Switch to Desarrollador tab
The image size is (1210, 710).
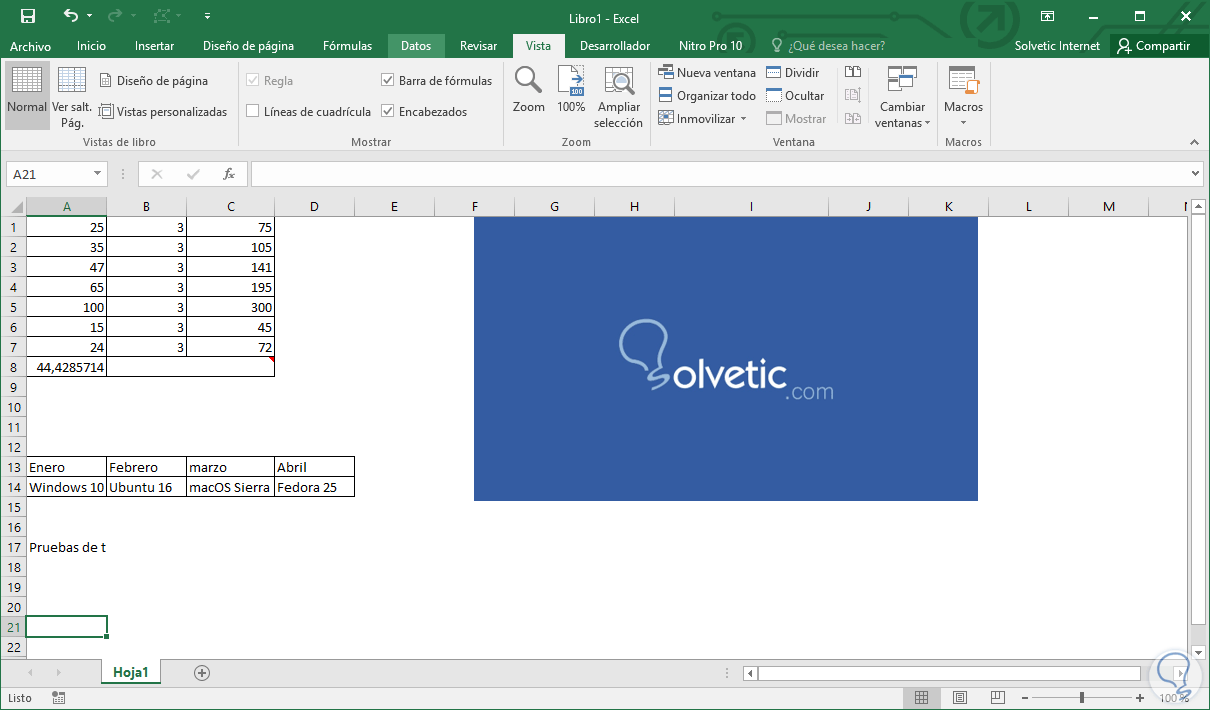[x=615, y=46]
